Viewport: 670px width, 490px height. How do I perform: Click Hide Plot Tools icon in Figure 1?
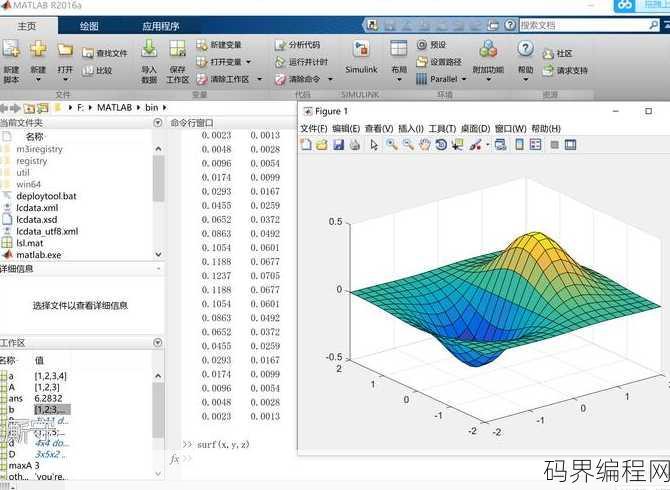click(x=555, y=145)
